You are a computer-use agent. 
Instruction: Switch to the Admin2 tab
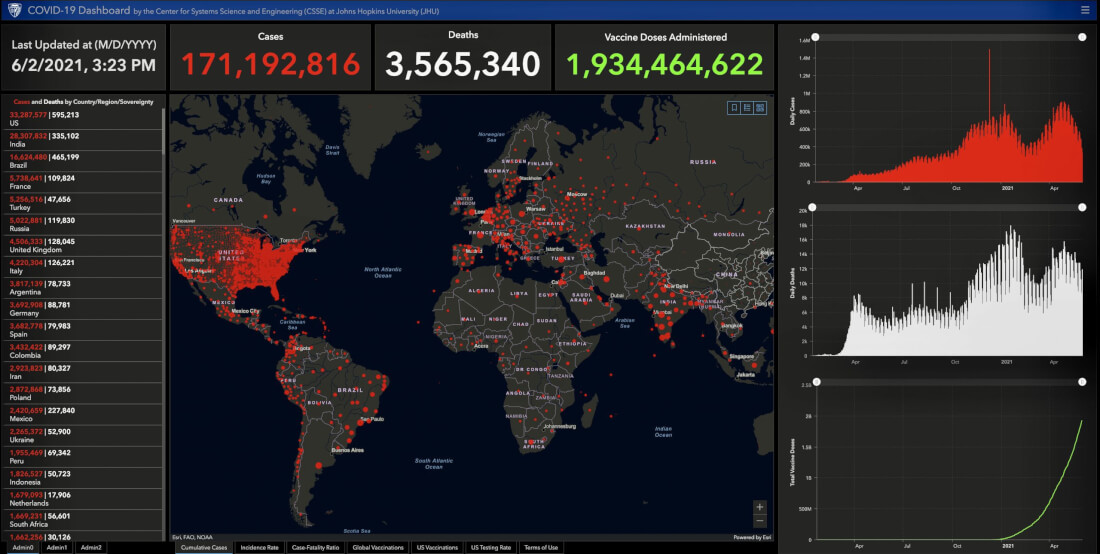point(90,547)
